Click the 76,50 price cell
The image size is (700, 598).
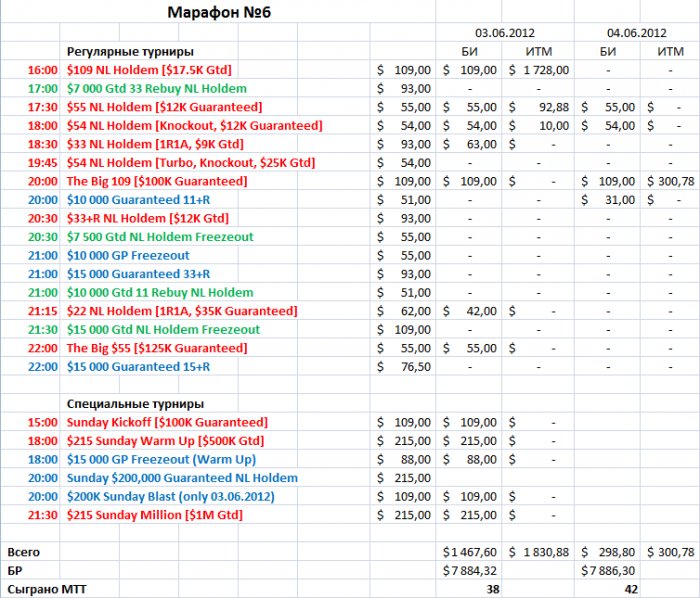point(404,367)
